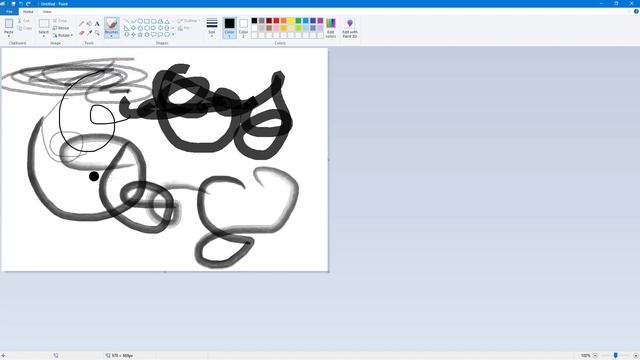Image resolution: width=640 pixels, height=360 pixels.
Task: Open Paint Help question mark icon
Action: tap(636, 11)
